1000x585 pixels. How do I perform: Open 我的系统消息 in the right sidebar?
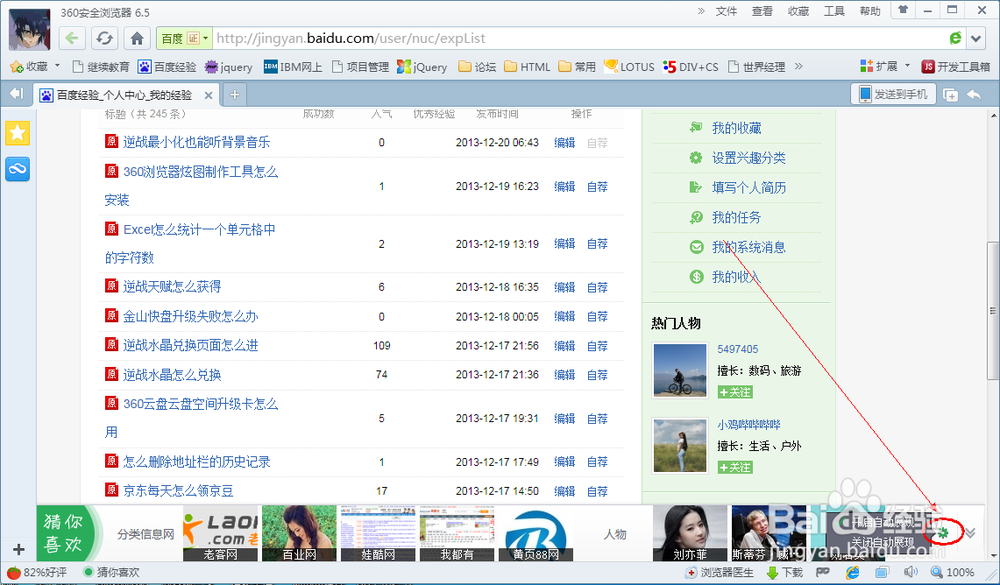(749, 247)
